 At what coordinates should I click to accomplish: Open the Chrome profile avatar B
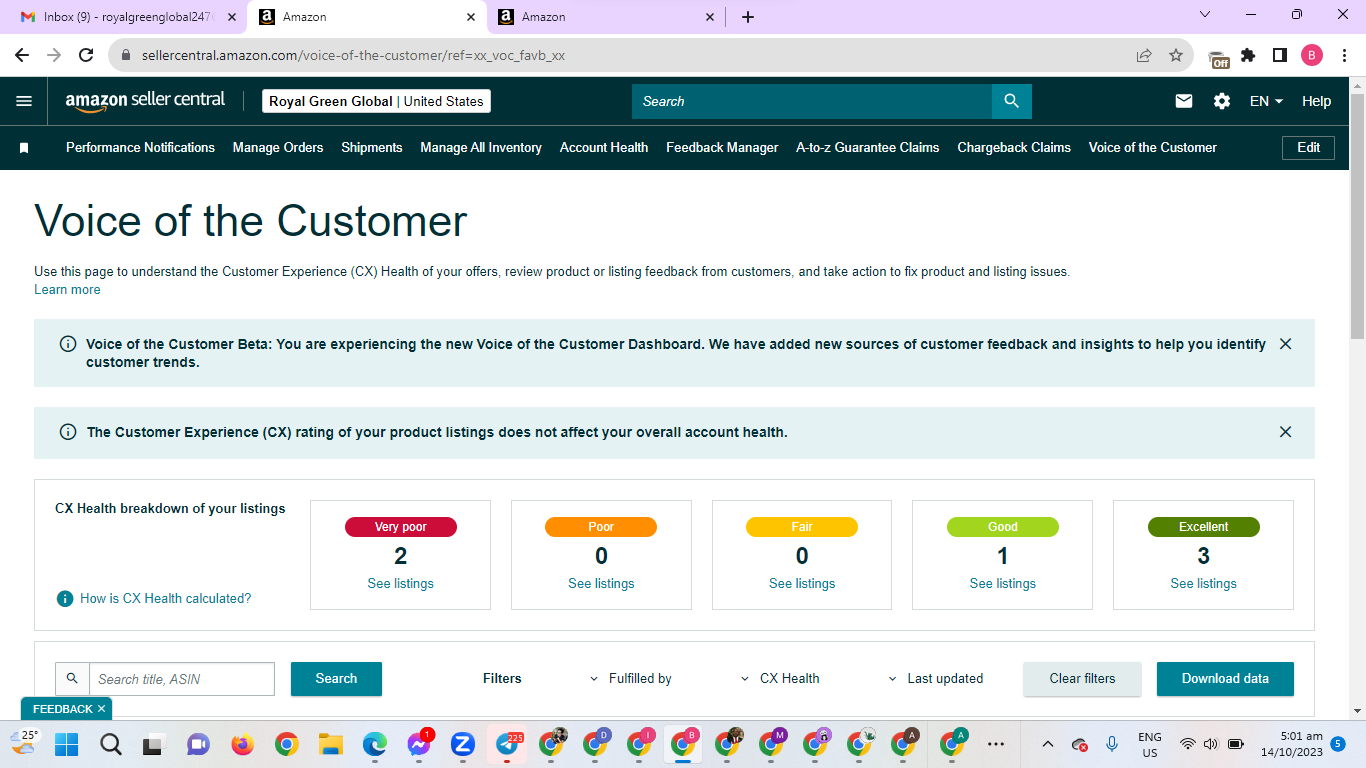(1312, 55)
